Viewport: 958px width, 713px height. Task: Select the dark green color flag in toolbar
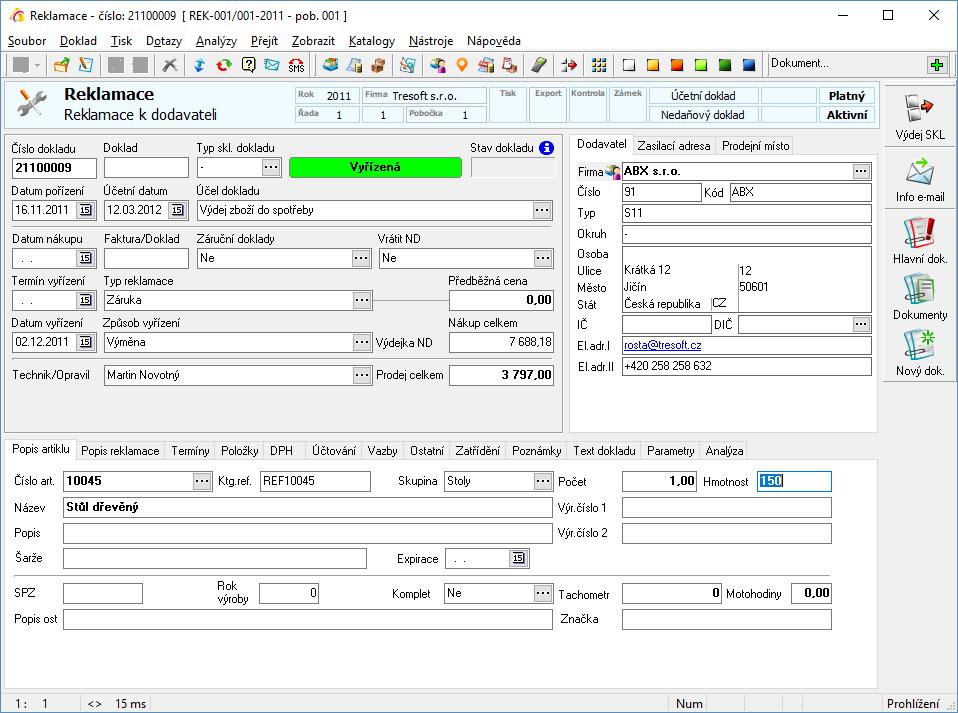725,65
